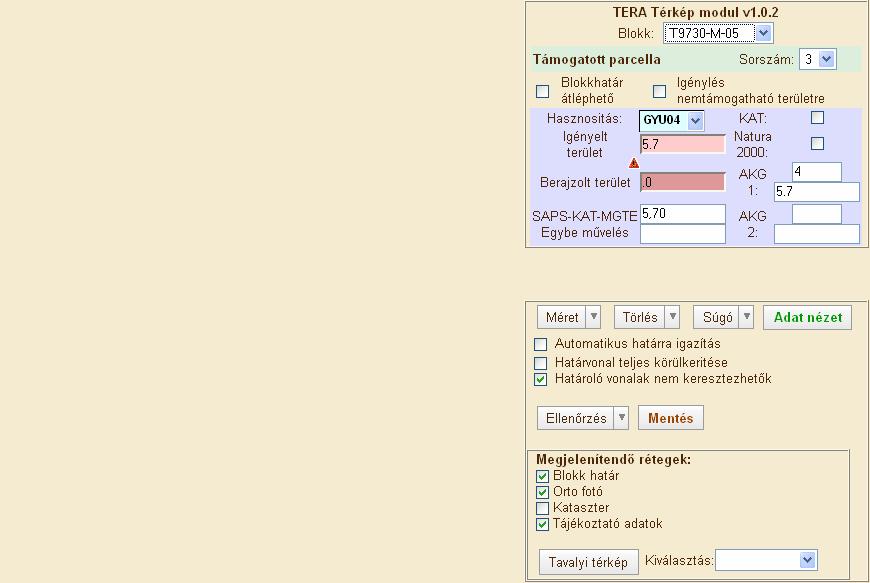This screenshot has width=870, height=583.
Task: Click the Egybe művelés field
Action: click(x=683, y=234)
